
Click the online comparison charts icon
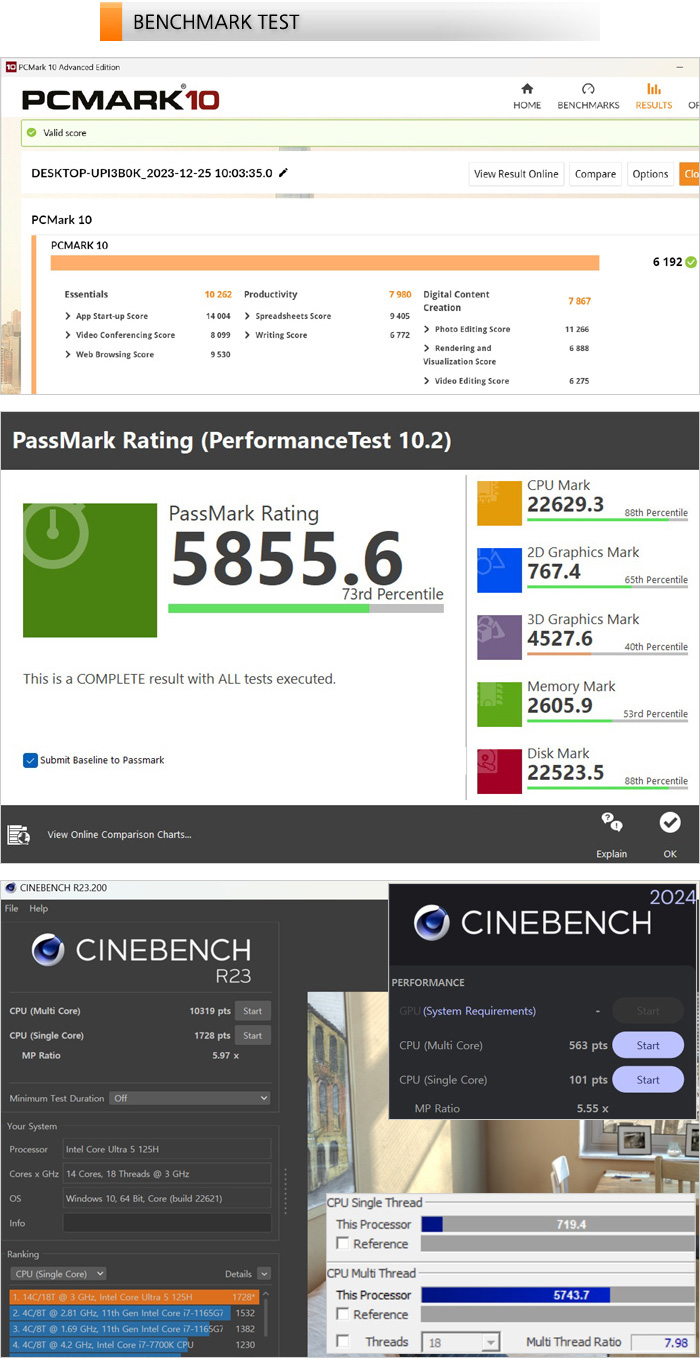[18, 834]
